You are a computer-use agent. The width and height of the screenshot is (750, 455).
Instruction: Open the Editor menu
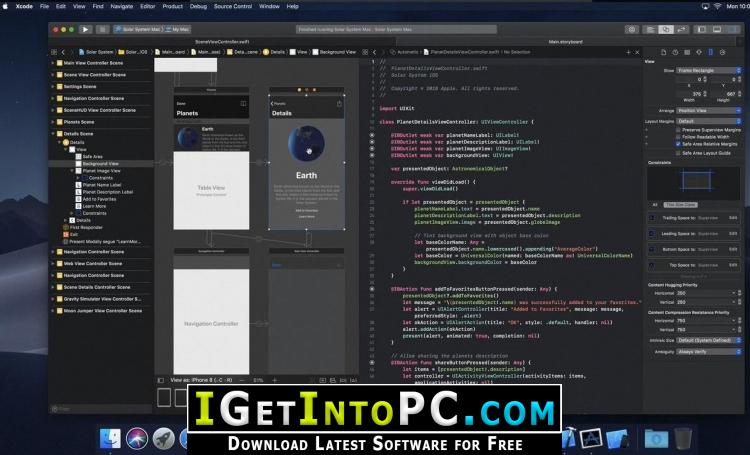[147, 6]
